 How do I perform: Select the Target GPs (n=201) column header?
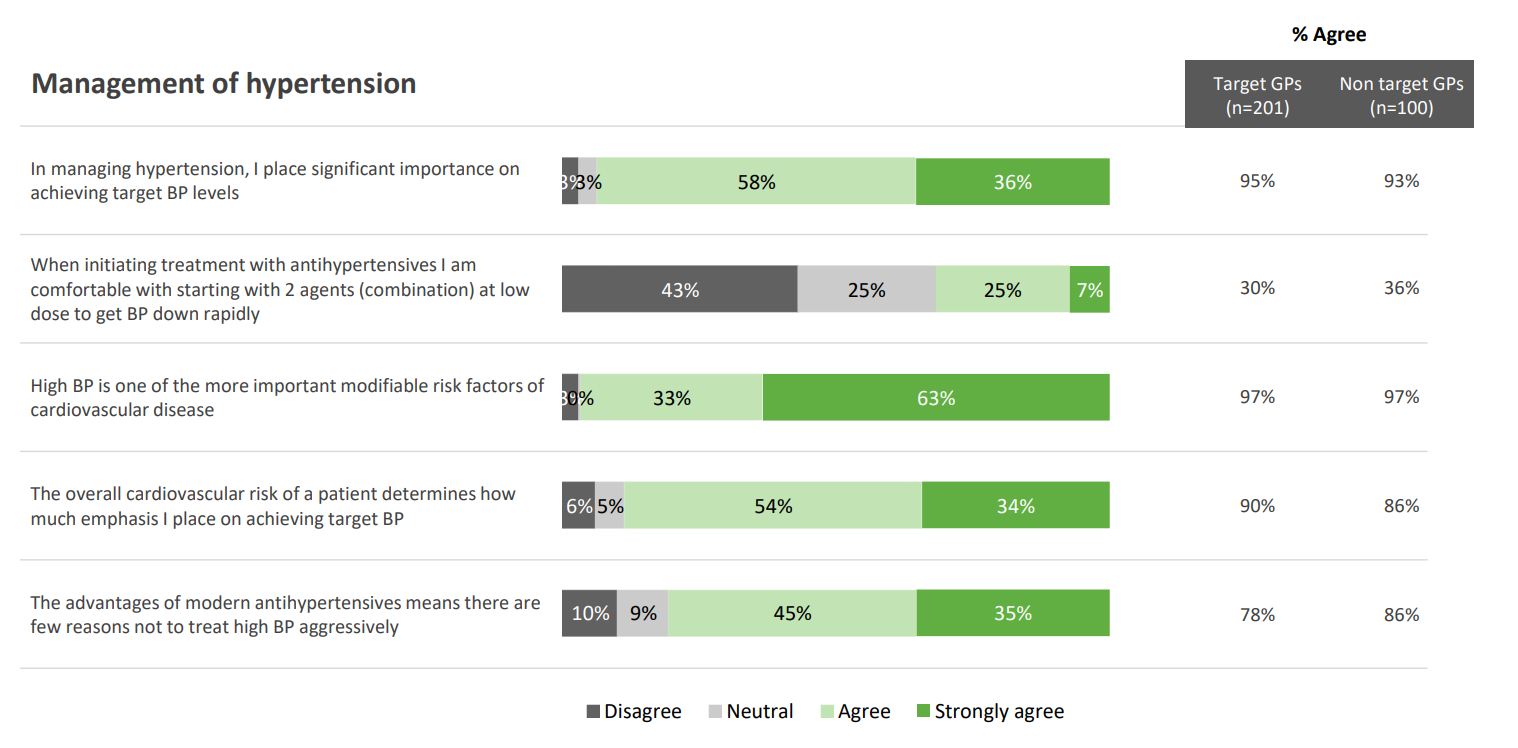coord(1257,96)
